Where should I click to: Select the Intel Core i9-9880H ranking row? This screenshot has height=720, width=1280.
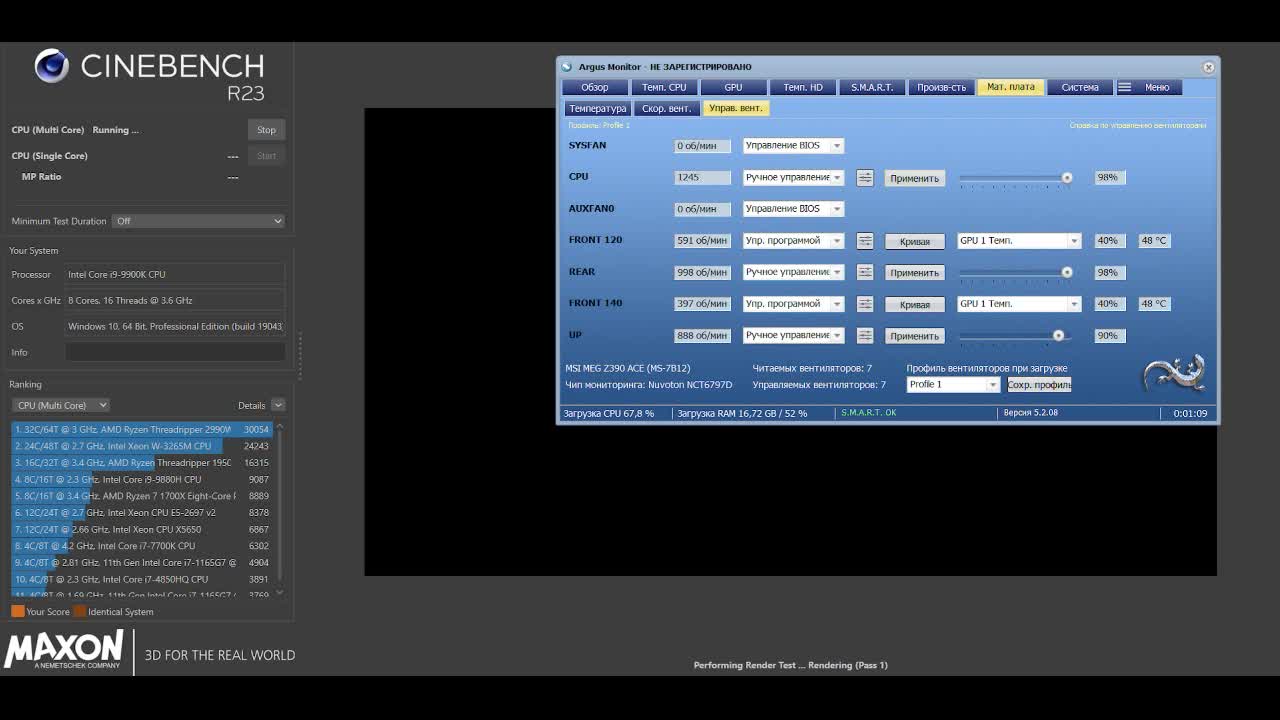point(141,479)
